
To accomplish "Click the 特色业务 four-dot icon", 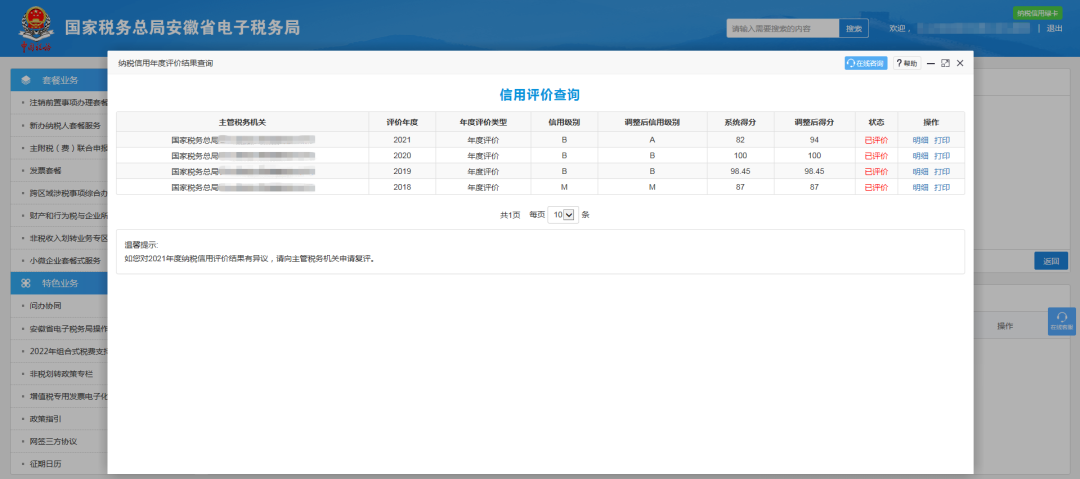I will tap(25, 283).
